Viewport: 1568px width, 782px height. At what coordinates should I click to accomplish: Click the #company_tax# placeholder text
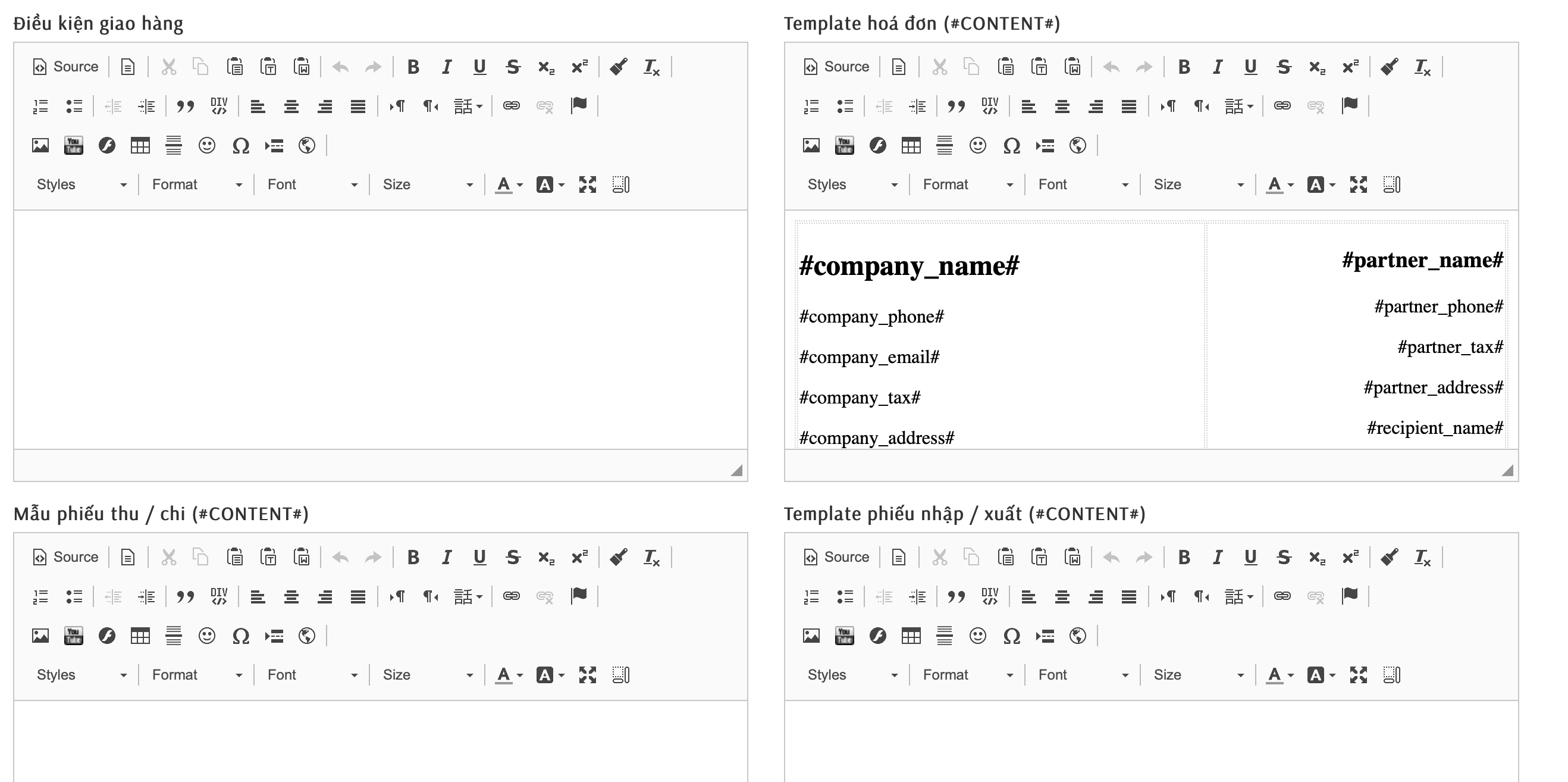[x=860, y=398]
